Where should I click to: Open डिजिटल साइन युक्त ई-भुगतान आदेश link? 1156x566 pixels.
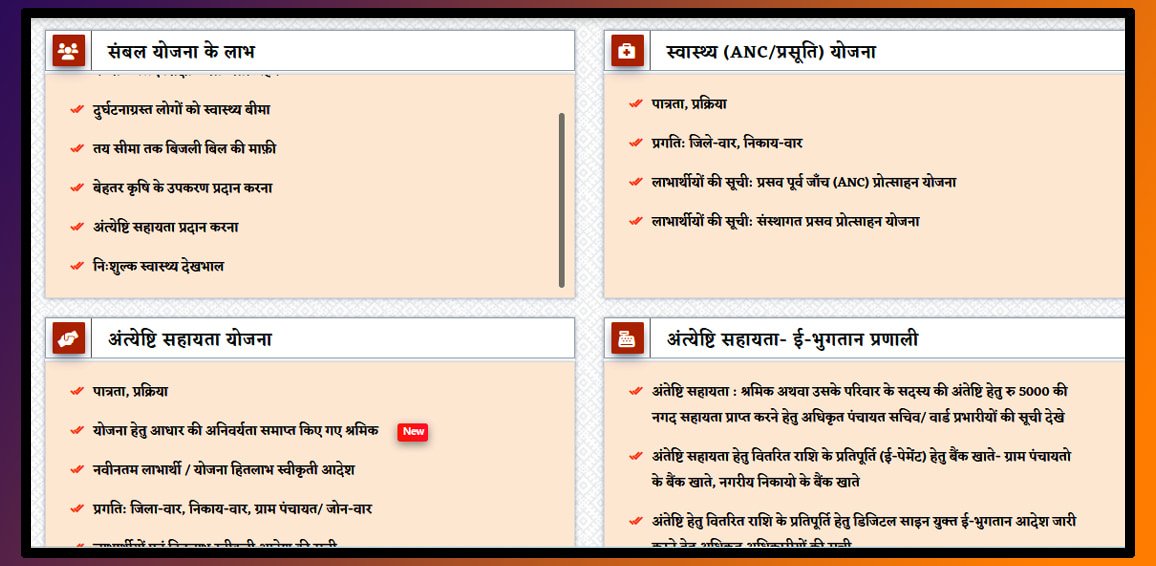pyautogui.click(x=864, y=531)
